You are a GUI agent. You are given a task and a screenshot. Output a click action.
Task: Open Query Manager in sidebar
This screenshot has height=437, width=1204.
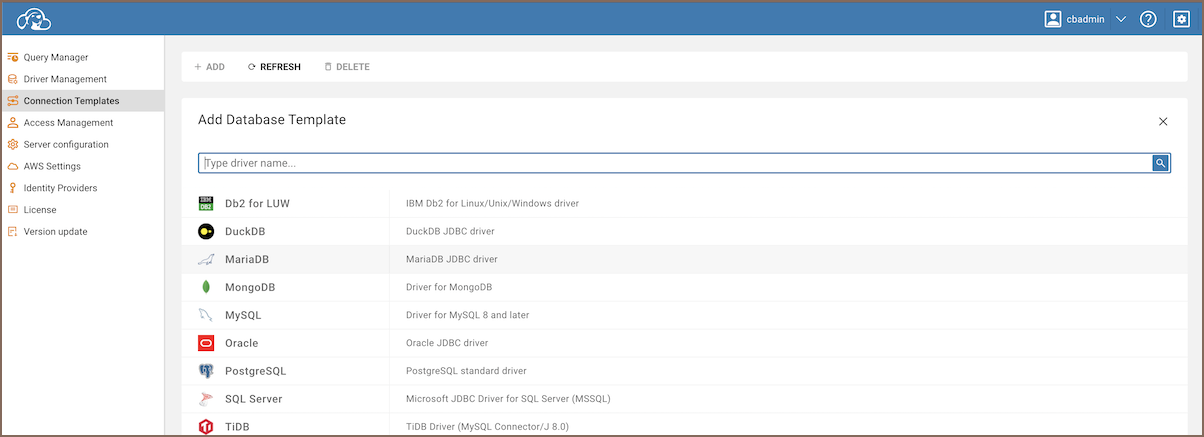[x=55, y=57]
